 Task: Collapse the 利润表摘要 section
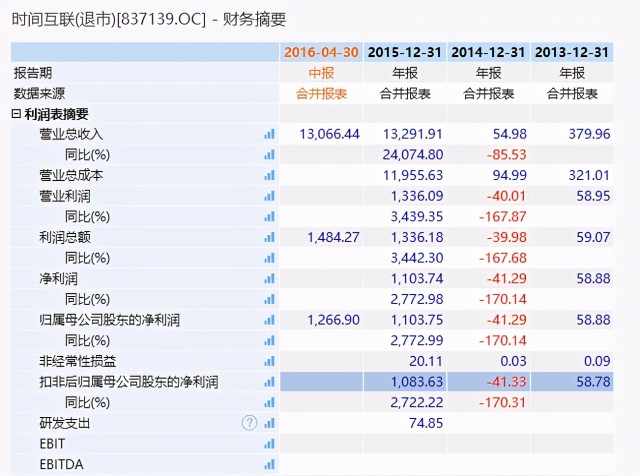[16, 113]
